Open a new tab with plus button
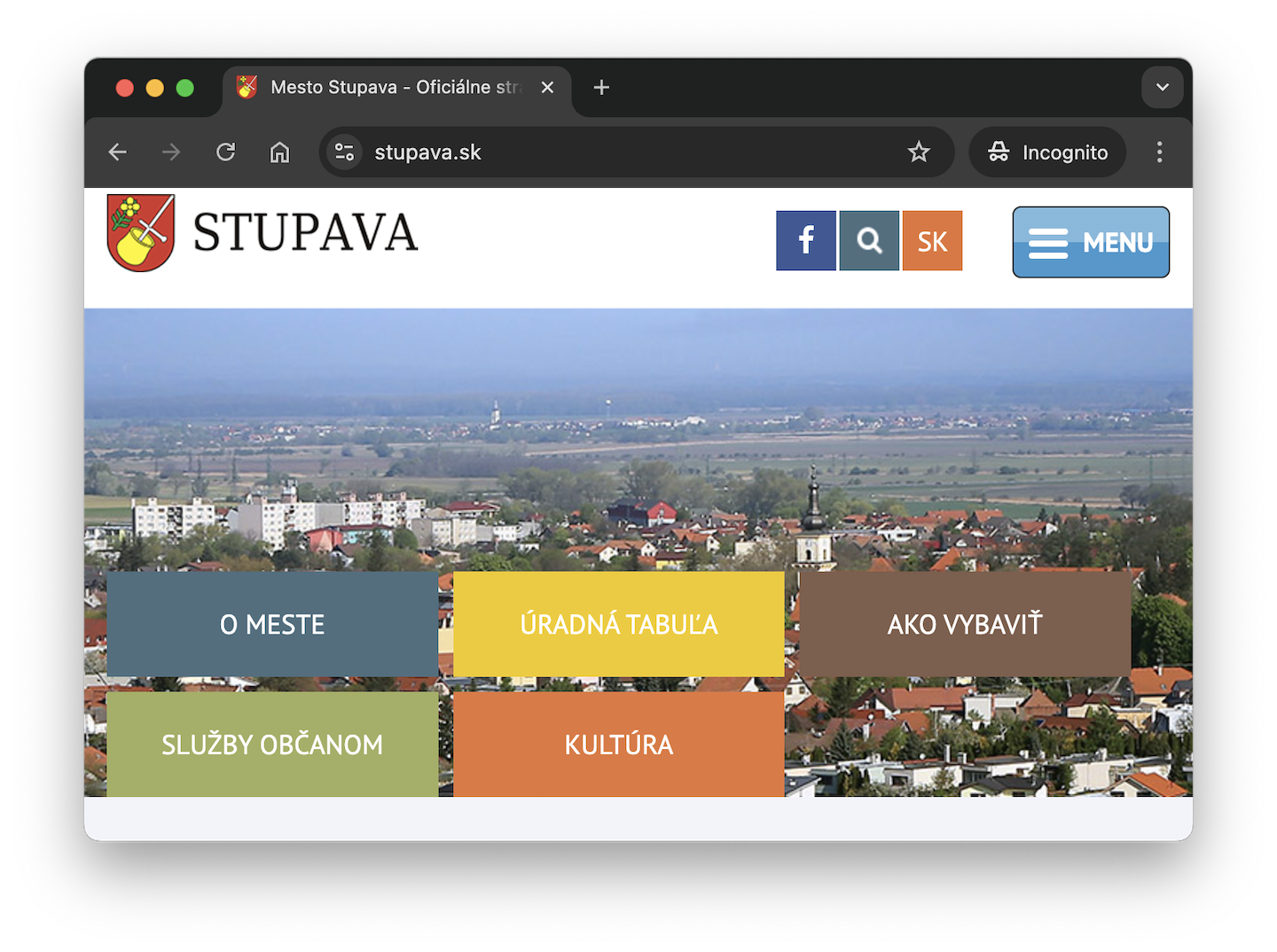 click(601, 88)
